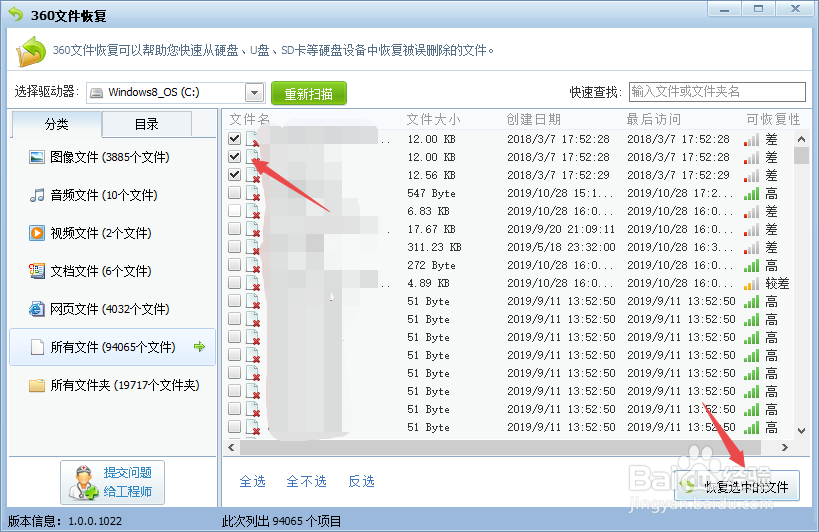The height and width of the screenshot is (532, 819).
Task: Click the deleted file icon in 547 Byte row
Action: point(253,194)
